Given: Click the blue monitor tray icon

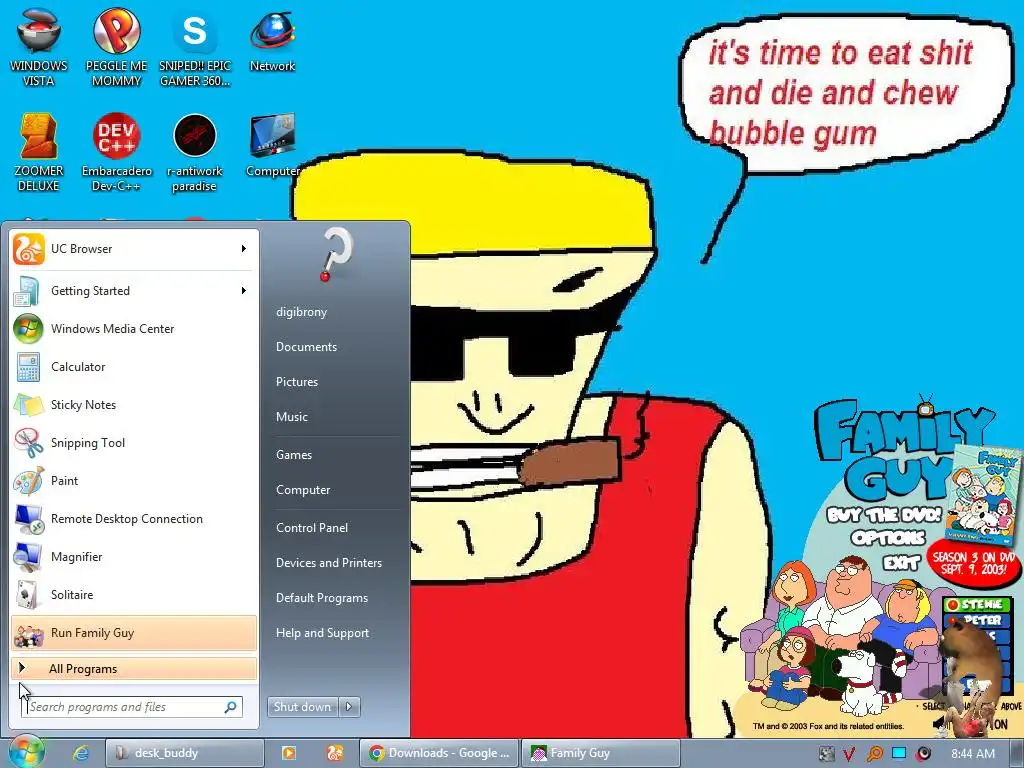Looking at the screenshot, I should 899,753.
